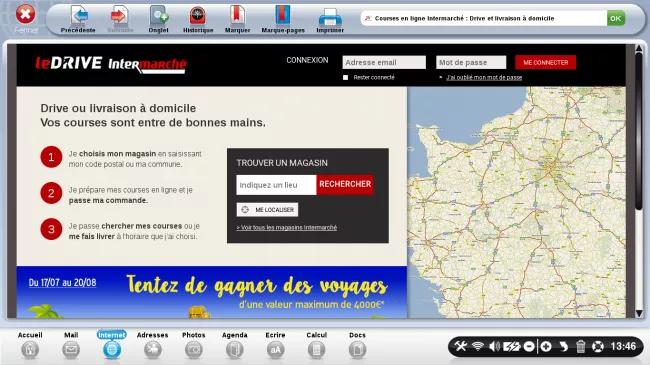This screenshot has width=650, height=365.
Task: Click the ME LOCALISER button
Action: click(x=267, y=209)
